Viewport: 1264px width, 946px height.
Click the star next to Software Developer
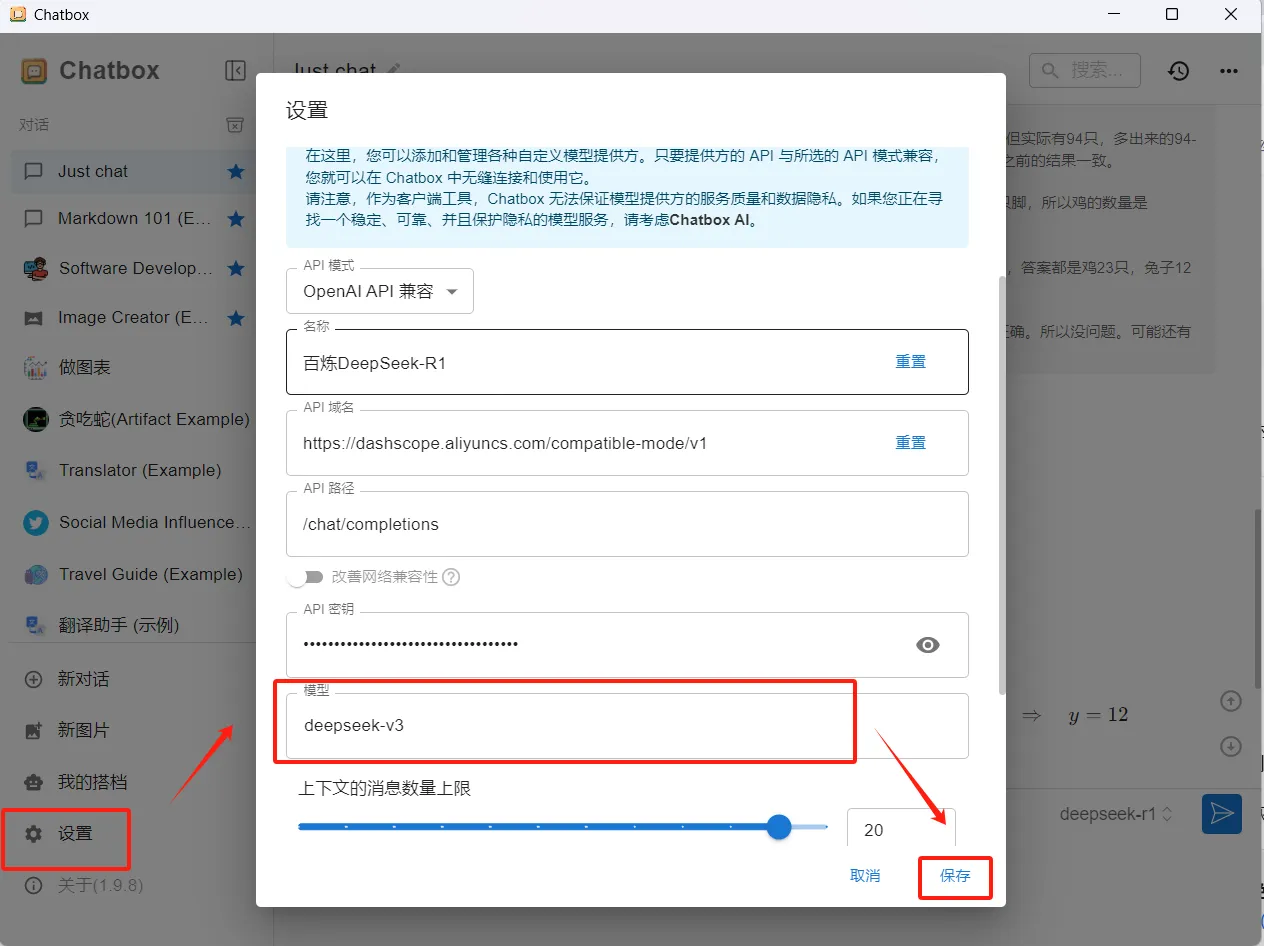[x=236, y=268]
